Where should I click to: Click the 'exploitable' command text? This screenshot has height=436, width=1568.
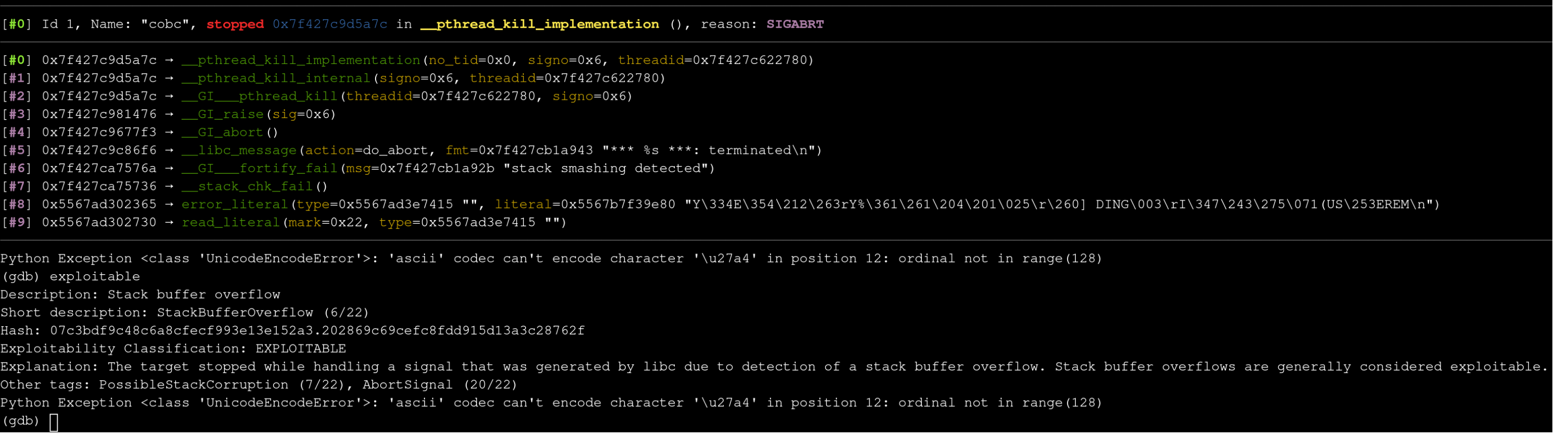[x=96, y=278]
